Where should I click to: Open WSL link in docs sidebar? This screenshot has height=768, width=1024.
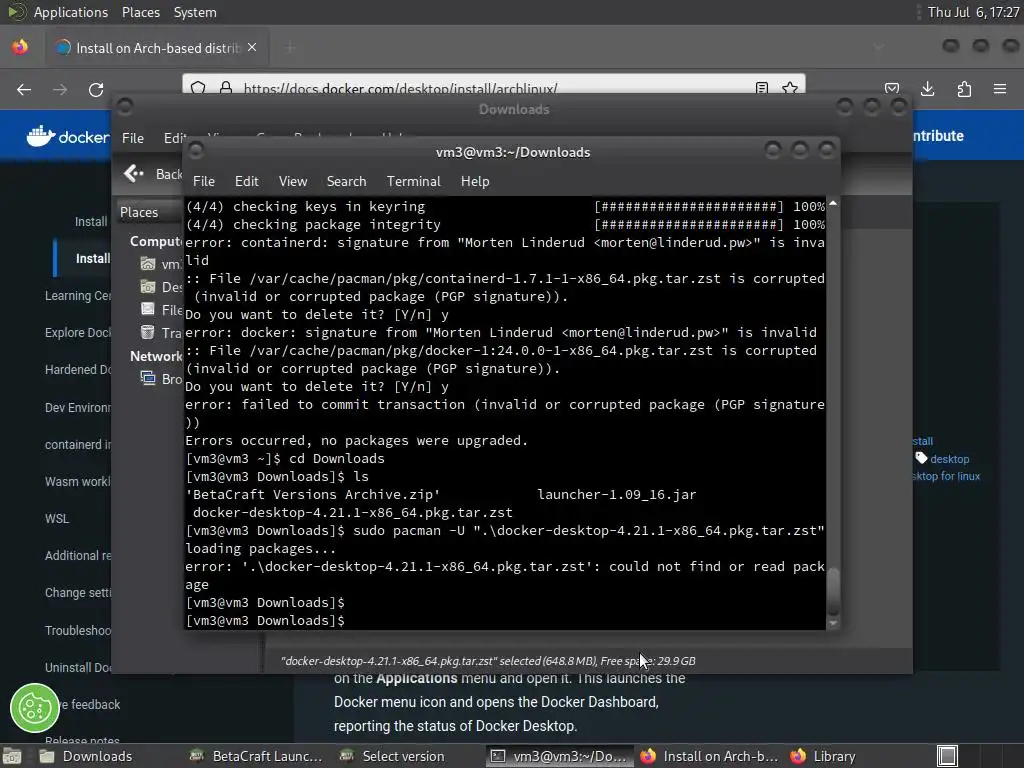coord(57,519)
